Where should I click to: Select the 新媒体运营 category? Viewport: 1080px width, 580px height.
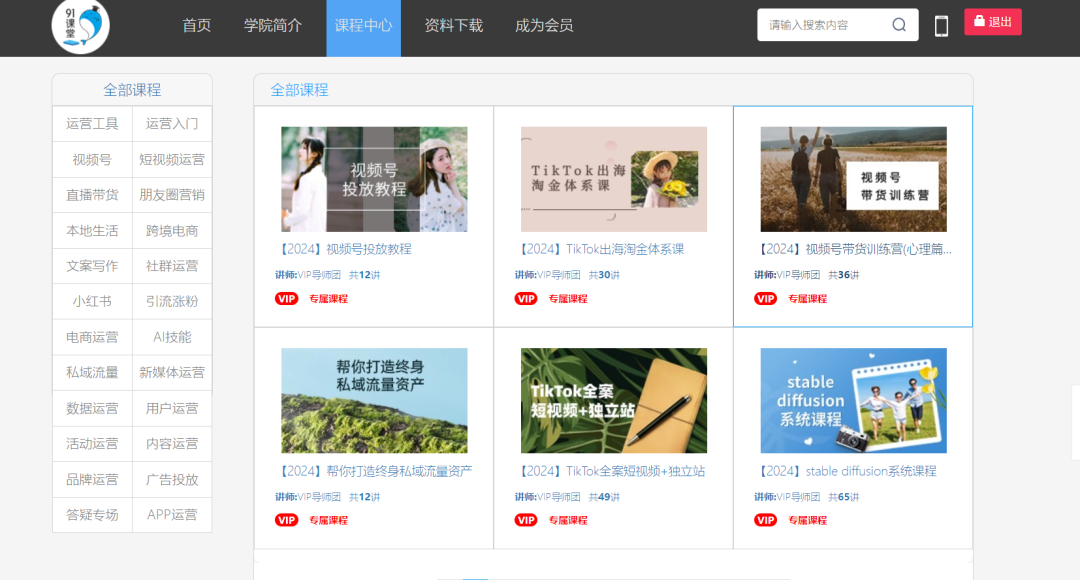pos(172,373)
